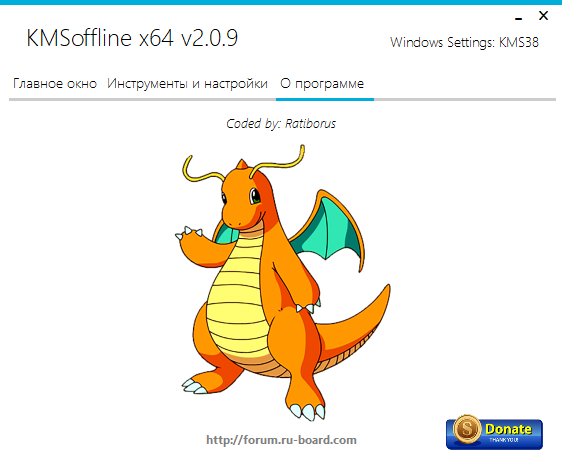The image size is (562, 467).
Task: Switch to the Главное окно tab
Action: 55,84
